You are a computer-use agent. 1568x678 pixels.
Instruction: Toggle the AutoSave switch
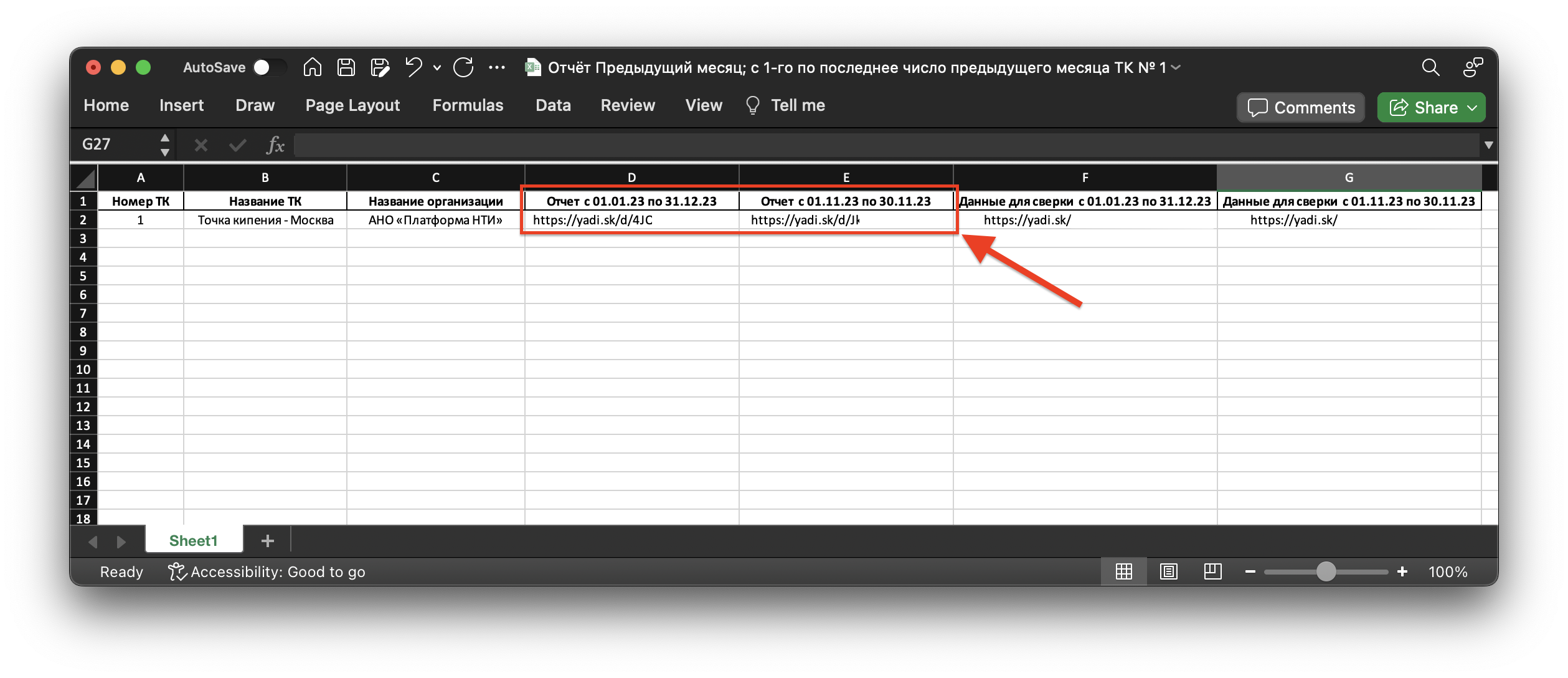269,67
